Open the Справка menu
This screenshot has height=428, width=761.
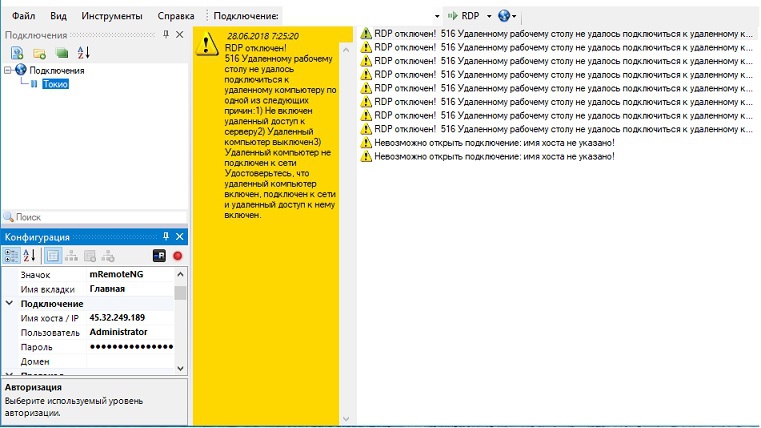(176, 16)
